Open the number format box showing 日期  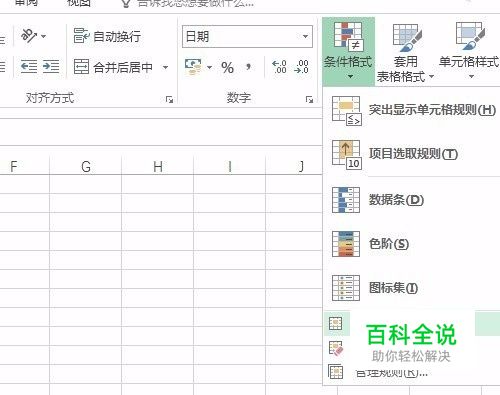point(247,36)
